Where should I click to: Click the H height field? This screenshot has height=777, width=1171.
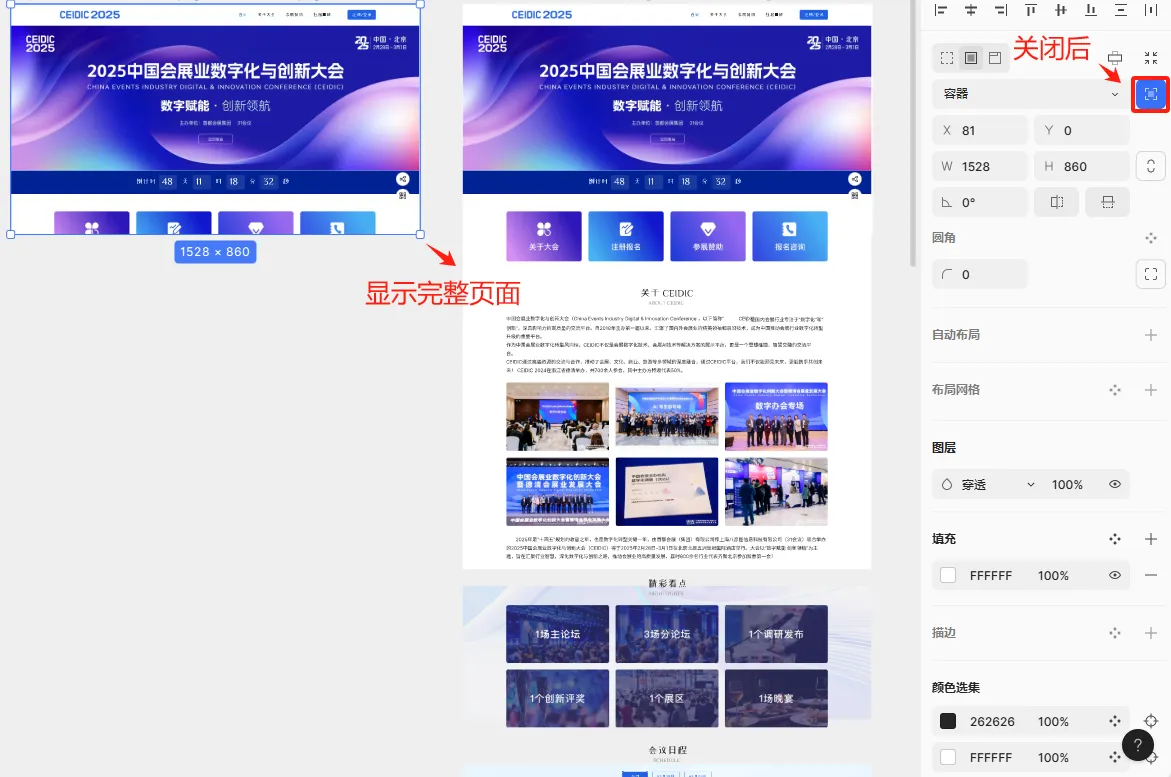pos(1081,166)
